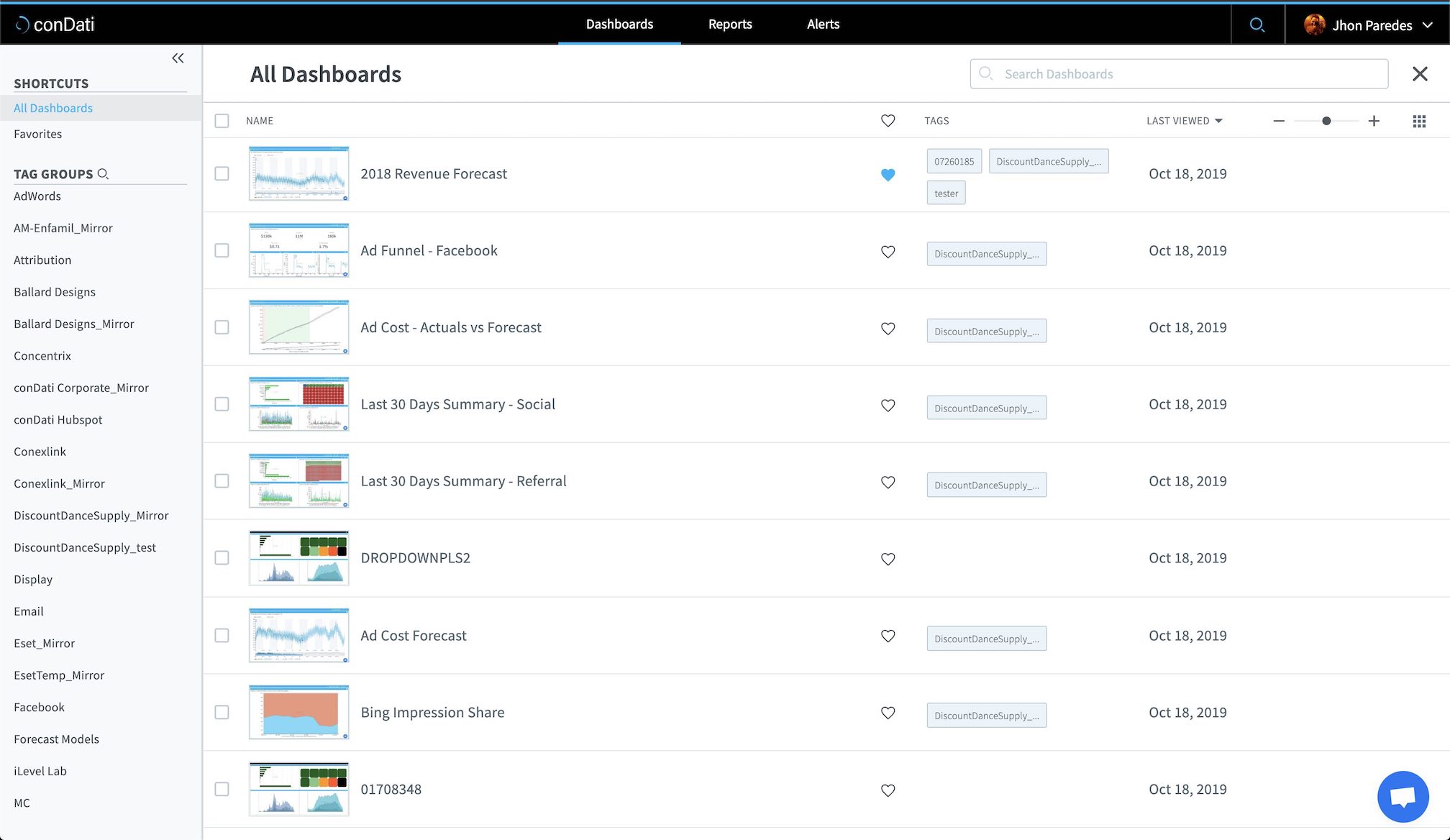Adjust the thumbnail size slider
The height and width of the screenshot is (840, 1450).
pos(1326,121)
